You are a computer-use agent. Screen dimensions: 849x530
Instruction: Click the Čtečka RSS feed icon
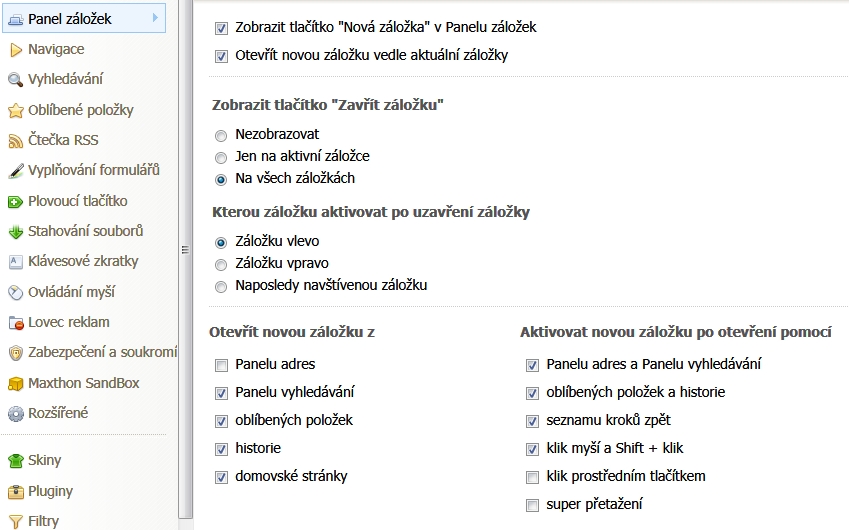(x=15, y=141)
